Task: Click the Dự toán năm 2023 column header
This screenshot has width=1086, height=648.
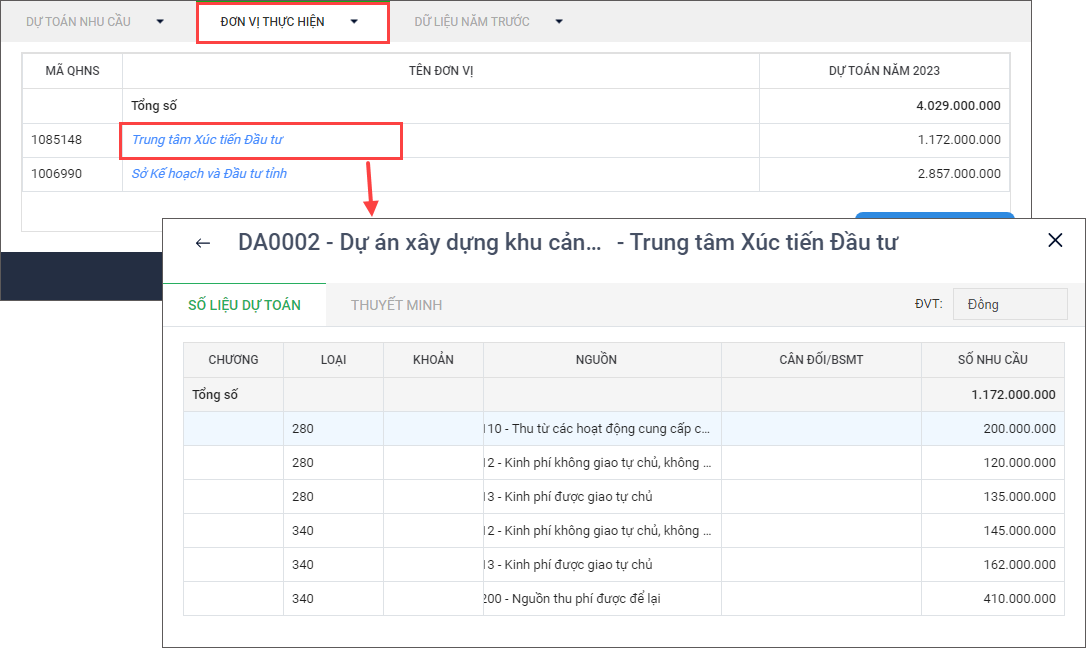Action: pyautogui.click(x=884, y=71)
